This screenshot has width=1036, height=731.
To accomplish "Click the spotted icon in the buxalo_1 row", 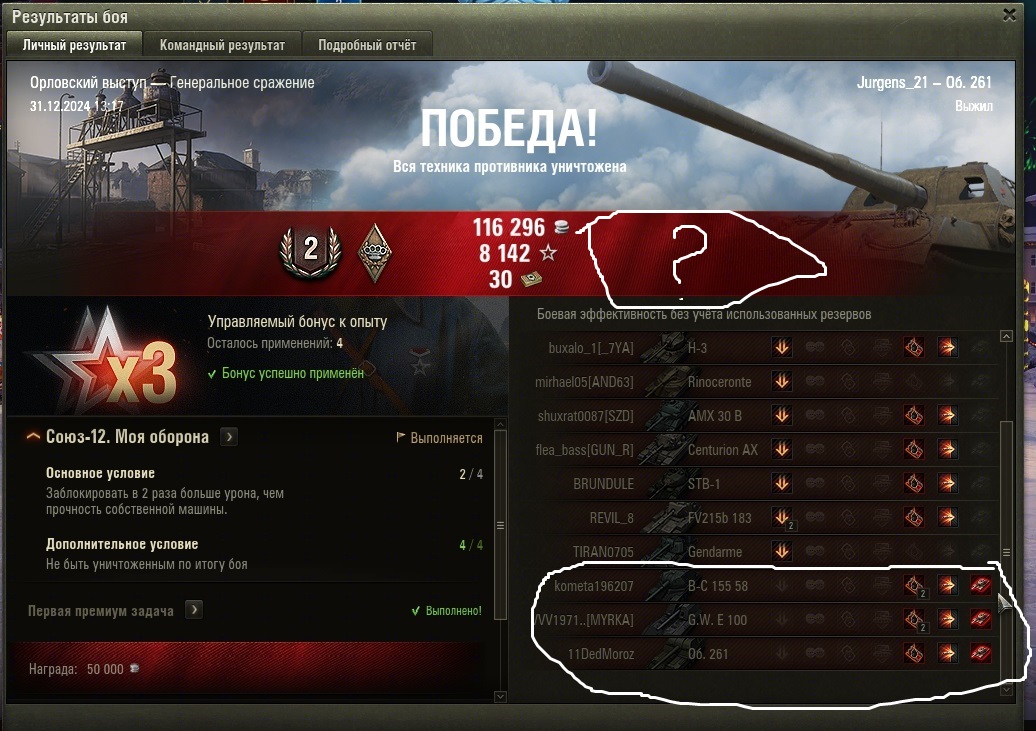I will pos(782,347).
